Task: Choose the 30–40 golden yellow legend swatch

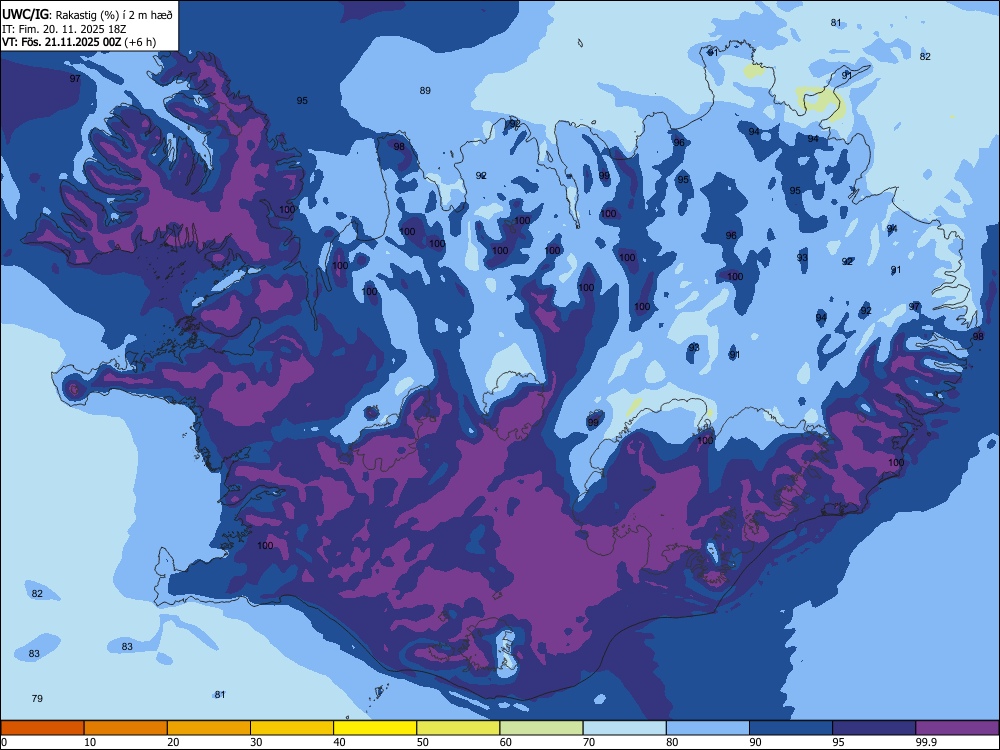Action: 292,728
